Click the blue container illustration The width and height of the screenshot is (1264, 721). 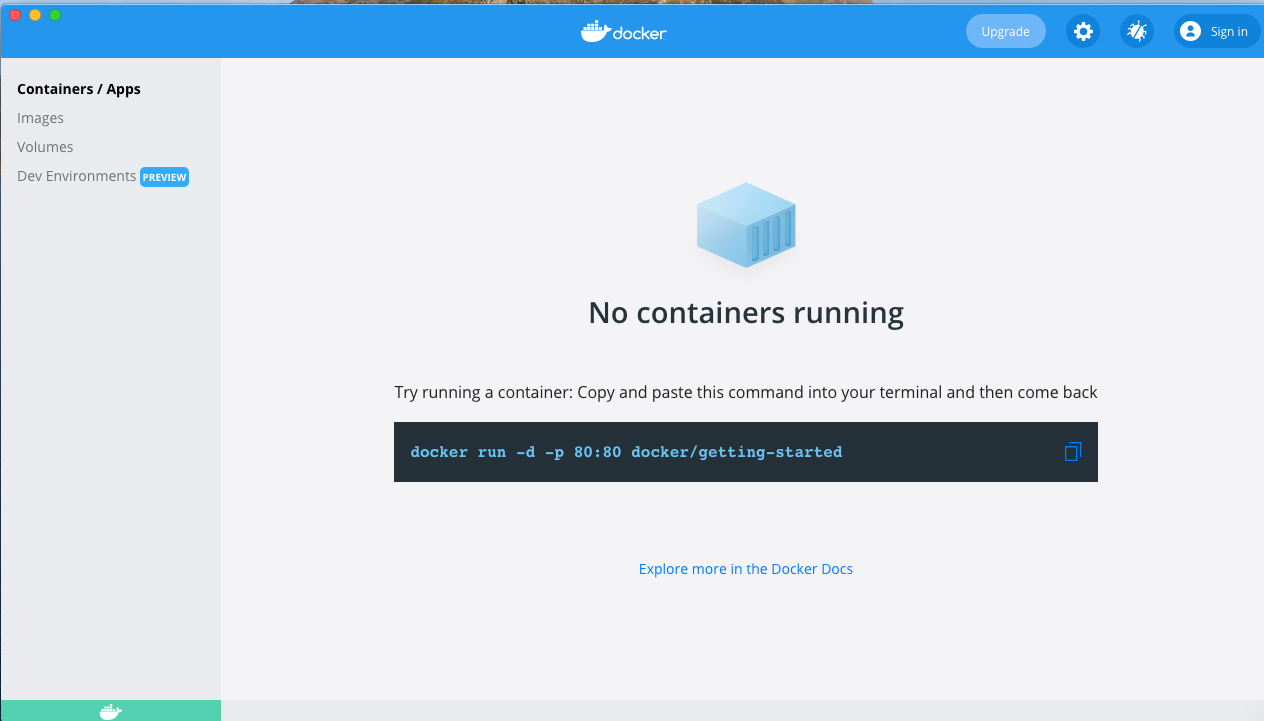tap(746, 225)
